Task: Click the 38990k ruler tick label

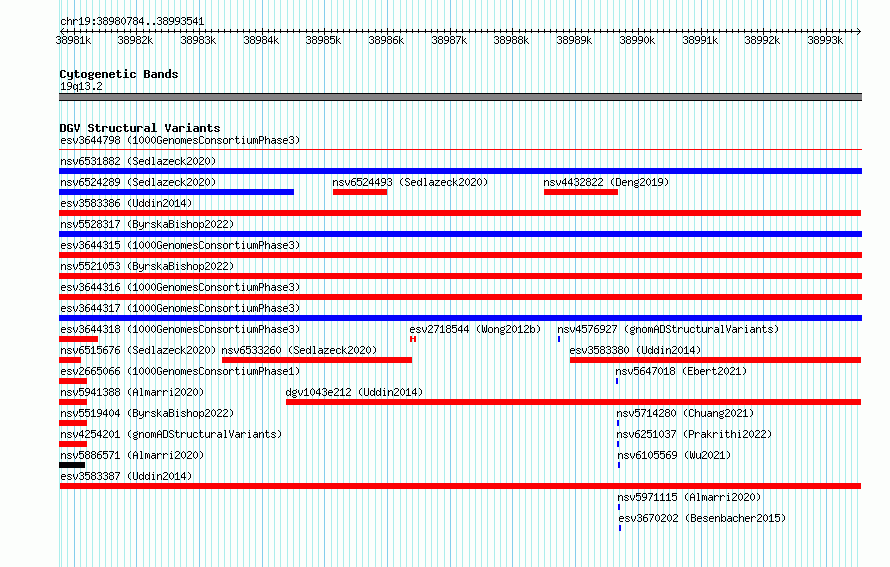Action: [x=637, y=40]
